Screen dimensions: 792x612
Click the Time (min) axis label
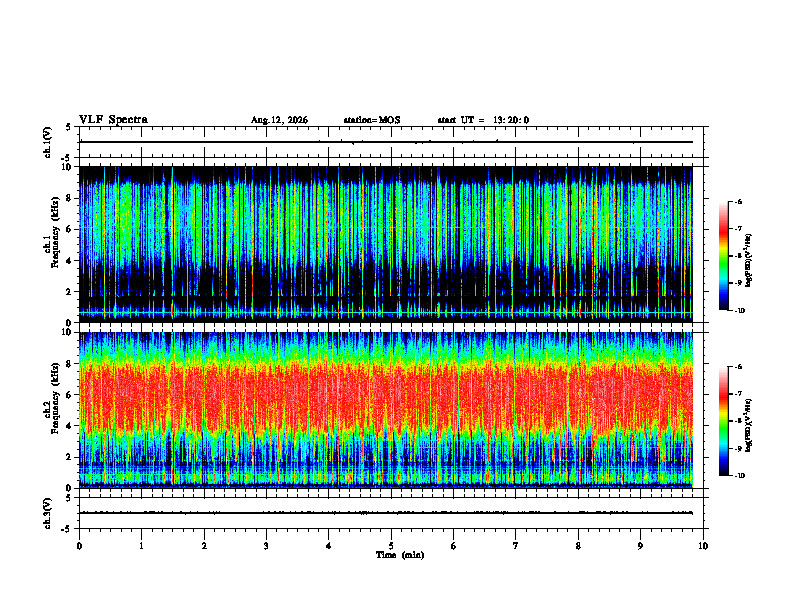point(400,555)
